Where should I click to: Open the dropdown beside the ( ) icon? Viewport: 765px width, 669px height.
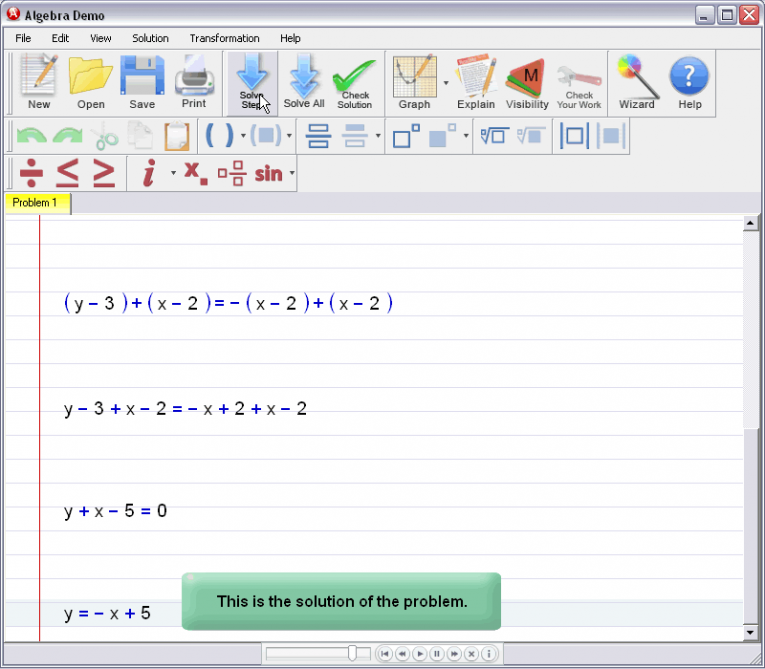(x=243, y=136)
